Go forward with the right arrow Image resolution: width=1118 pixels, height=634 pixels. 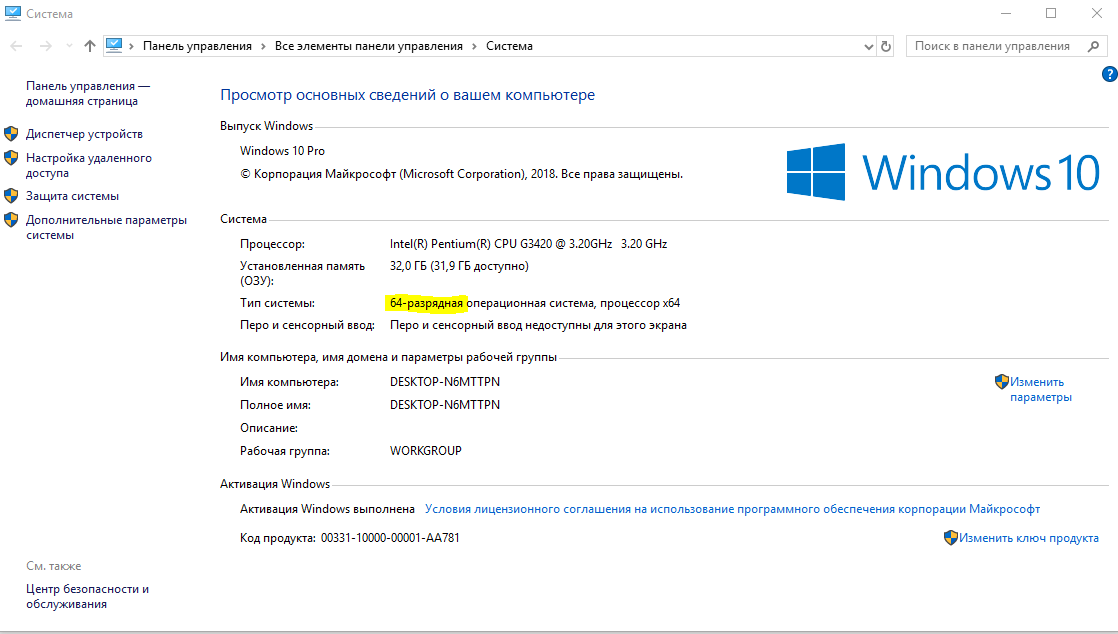(45, 46)
